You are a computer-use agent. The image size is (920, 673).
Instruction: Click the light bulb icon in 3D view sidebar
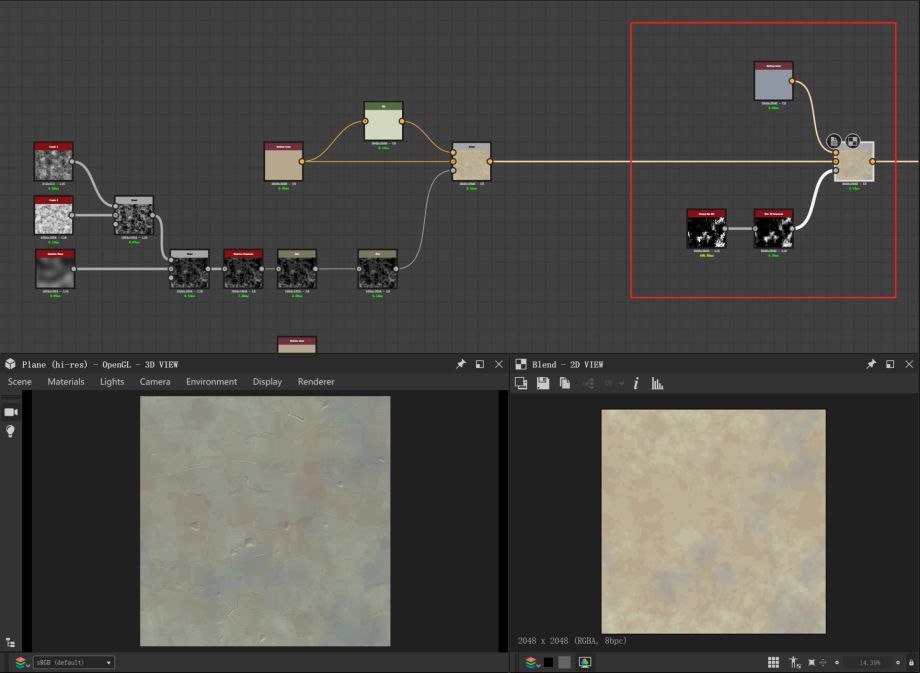click(10, 431)
